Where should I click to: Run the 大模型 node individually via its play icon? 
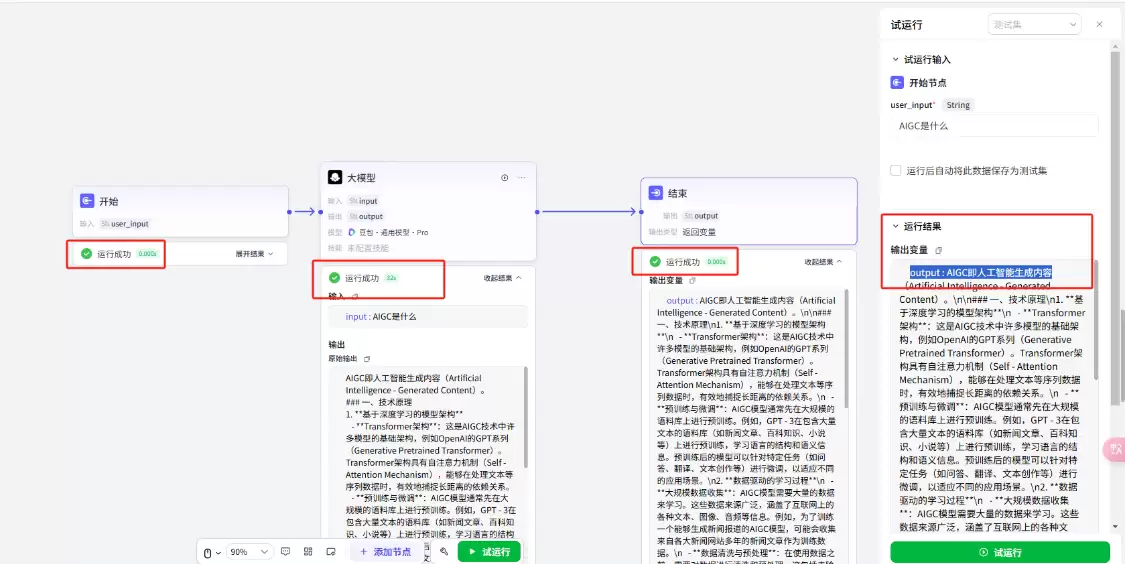tap(504, 178)
